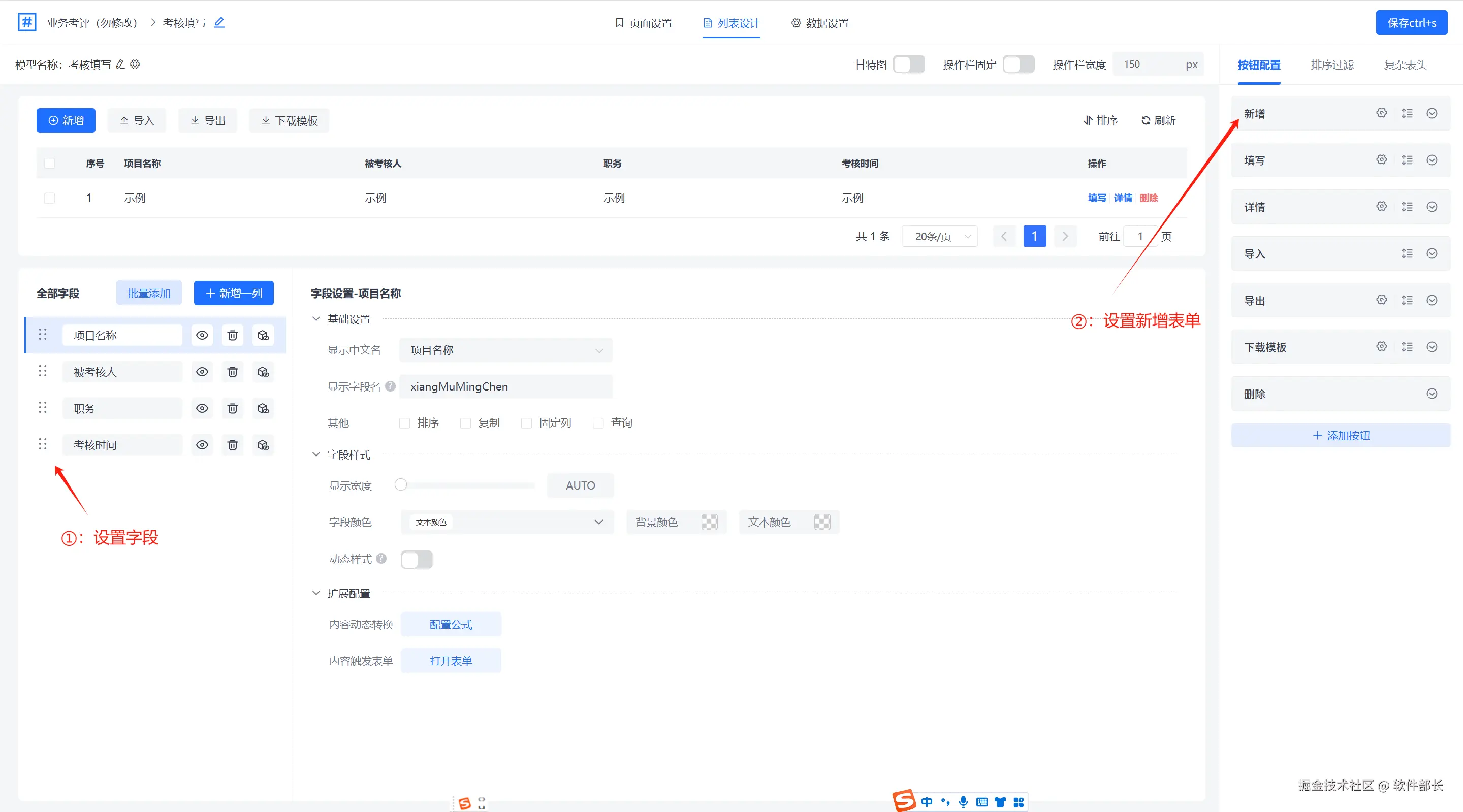The width and height of the screenshot is (1463, 812).
Task: Delete the 被考核人 field with trash icon
Action: [232, 372]
